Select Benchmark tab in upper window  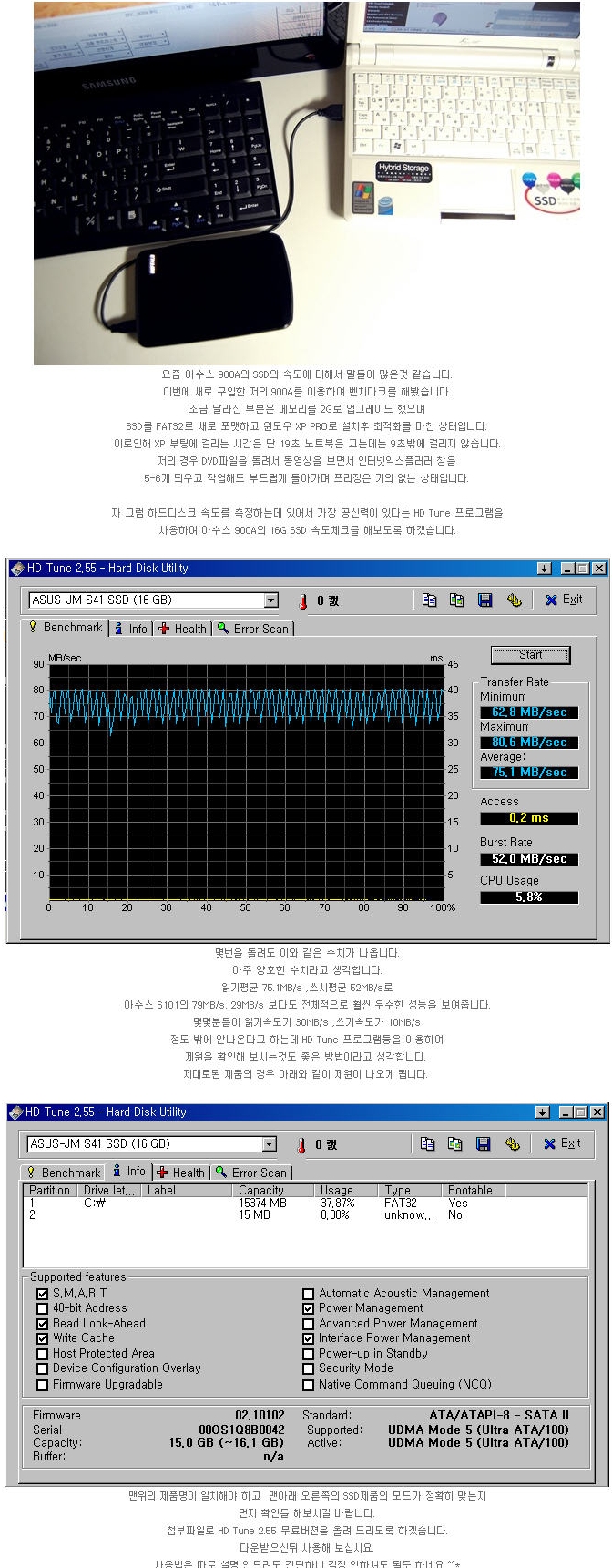coord(65,628)
